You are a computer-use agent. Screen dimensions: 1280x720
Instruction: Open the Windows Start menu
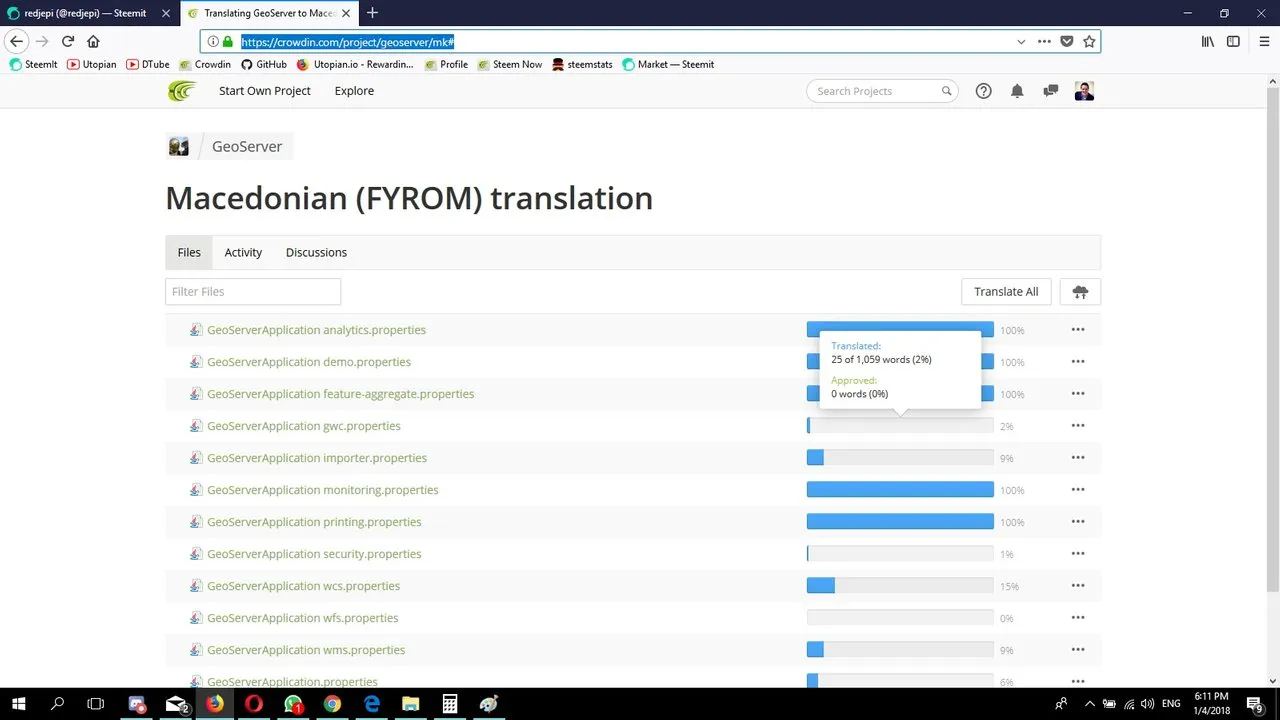(18, 704)
